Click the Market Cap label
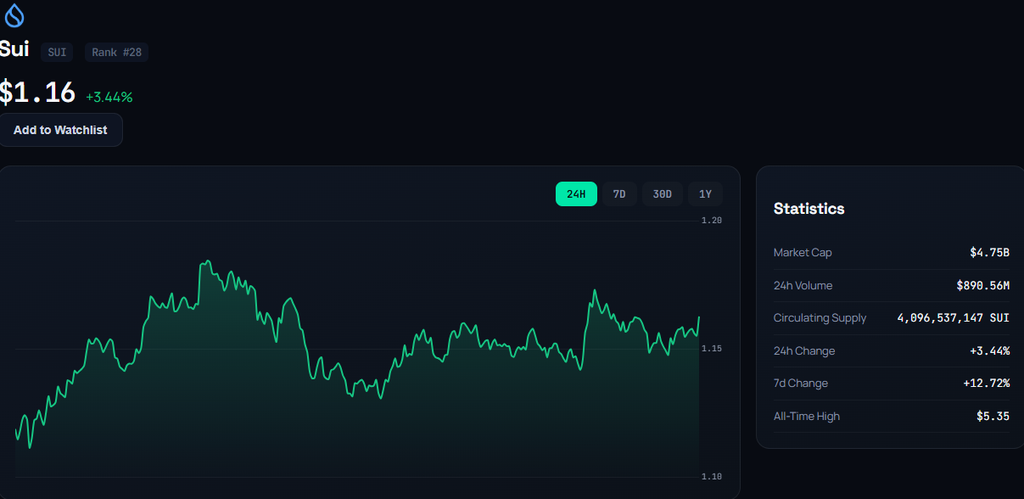Viewport: 1024px width, 499px height. 803,253
